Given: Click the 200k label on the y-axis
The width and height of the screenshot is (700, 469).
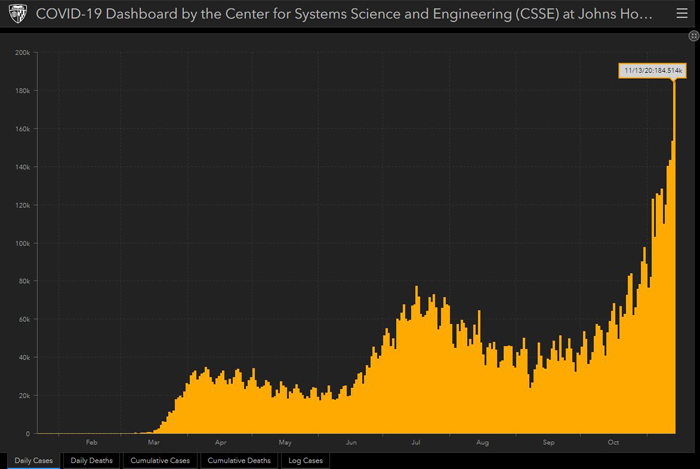Looking at the screenshot, I should (x=22, y=52).
